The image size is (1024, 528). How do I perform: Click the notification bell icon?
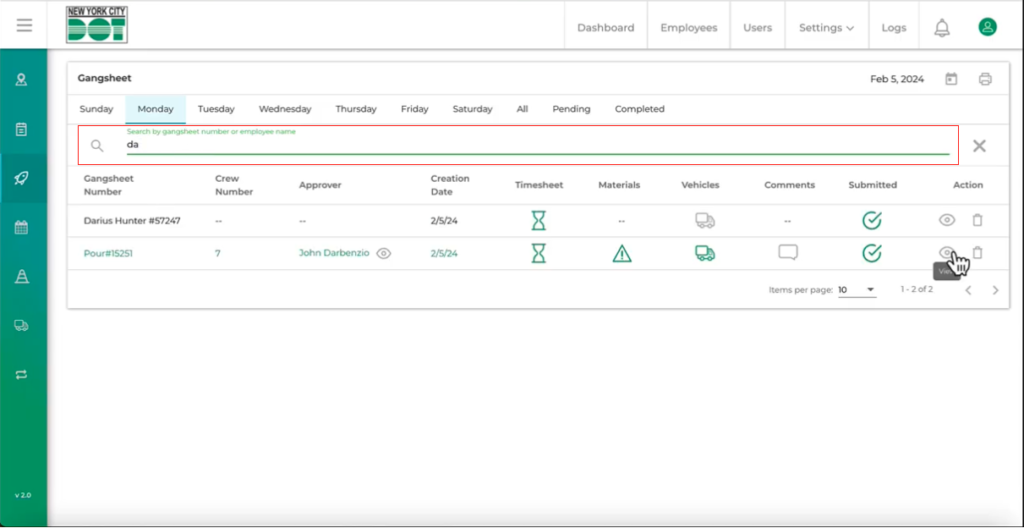coord(941,28)
